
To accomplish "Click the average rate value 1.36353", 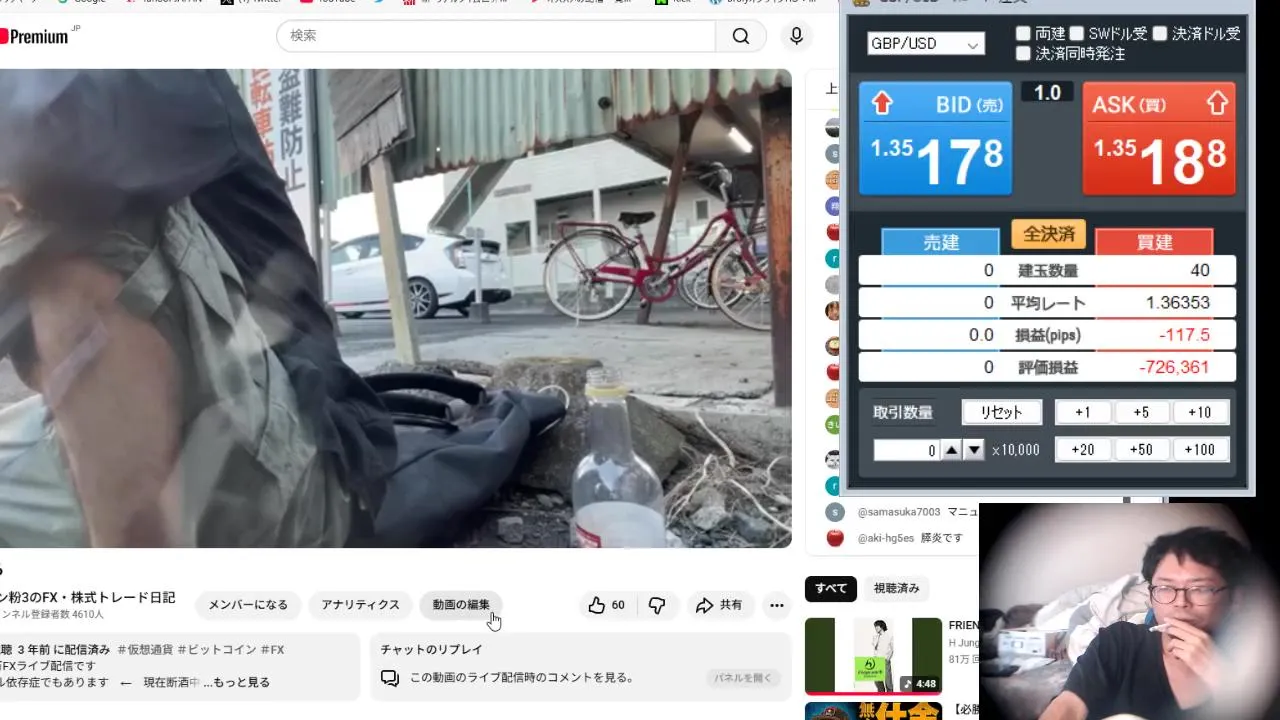I will point(1177,303).
